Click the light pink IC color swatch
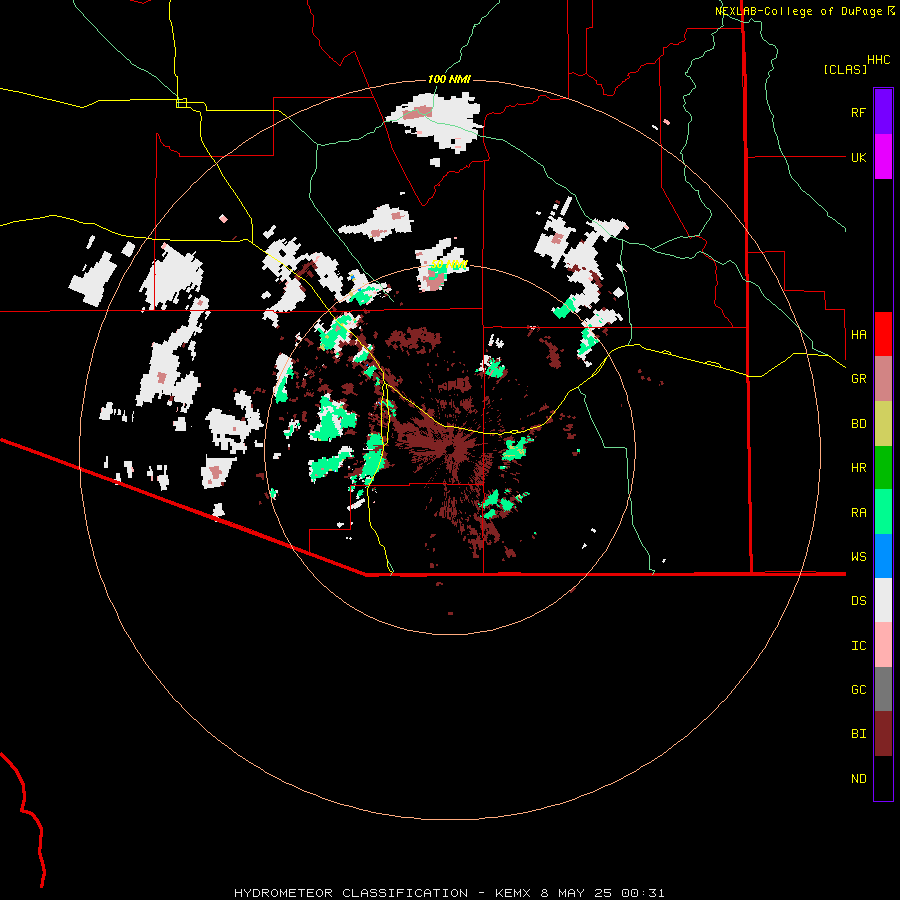Image resolution: width=900 pixels, height=900 pixels. pos(883,645)
